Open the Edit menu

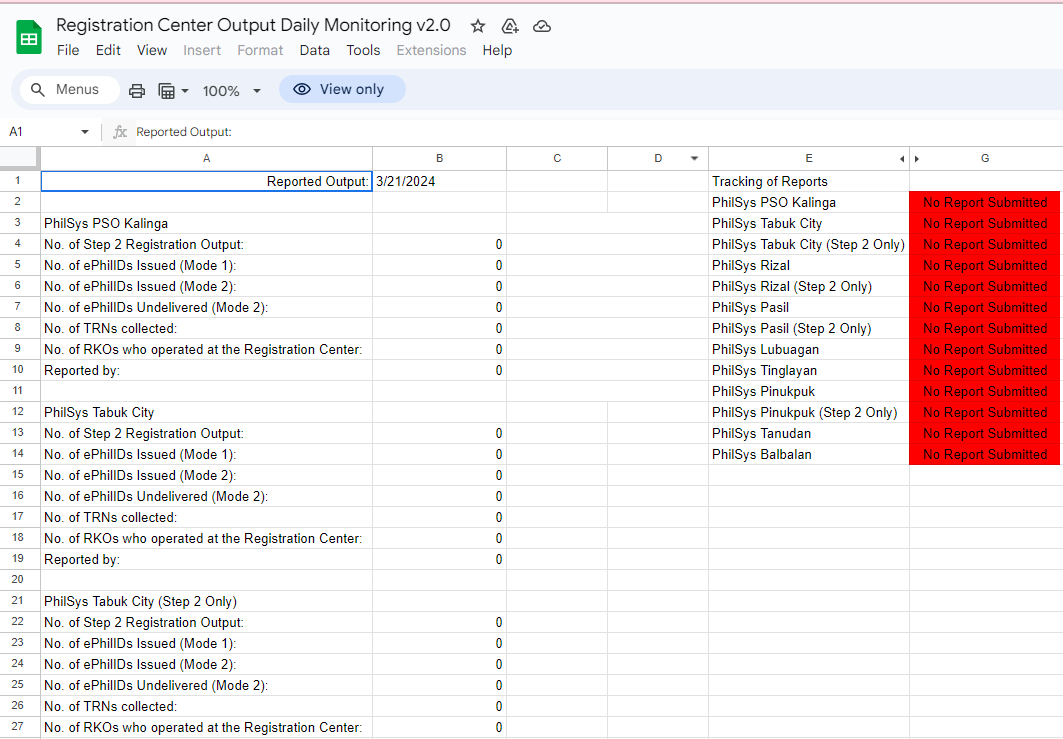[108, 50]
